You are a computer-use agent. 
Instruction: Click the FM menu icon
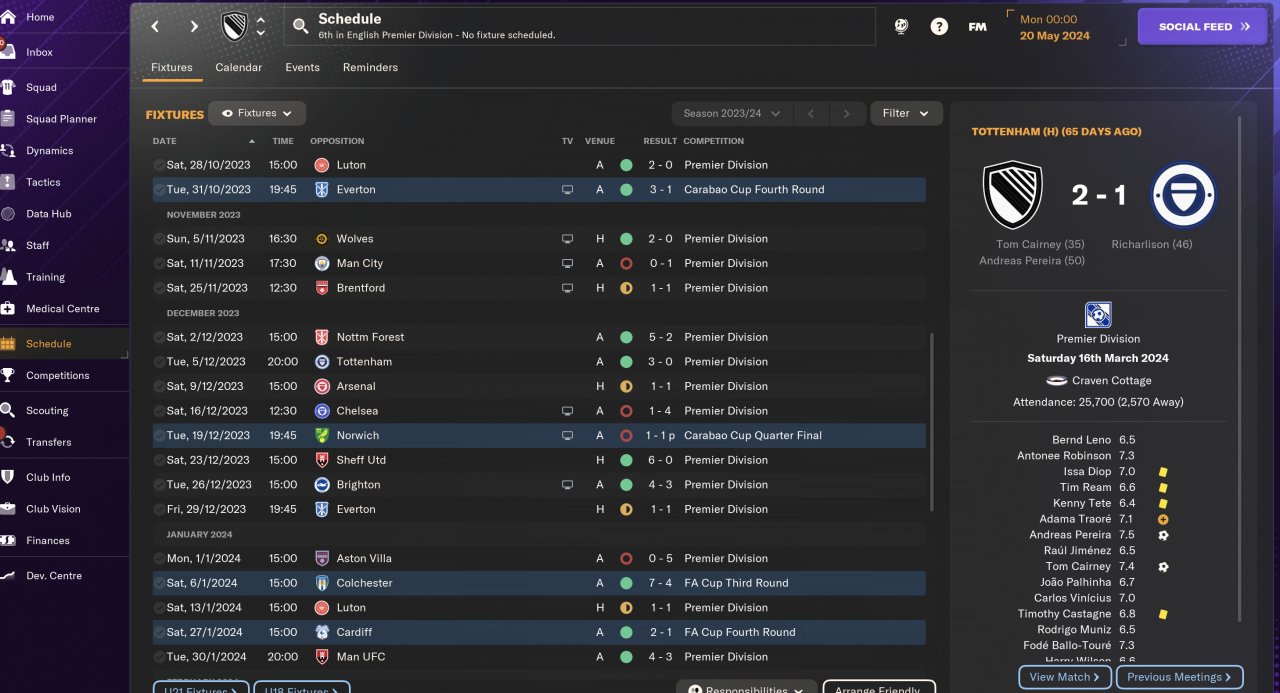pyautogui.click(x=977, y=27)
